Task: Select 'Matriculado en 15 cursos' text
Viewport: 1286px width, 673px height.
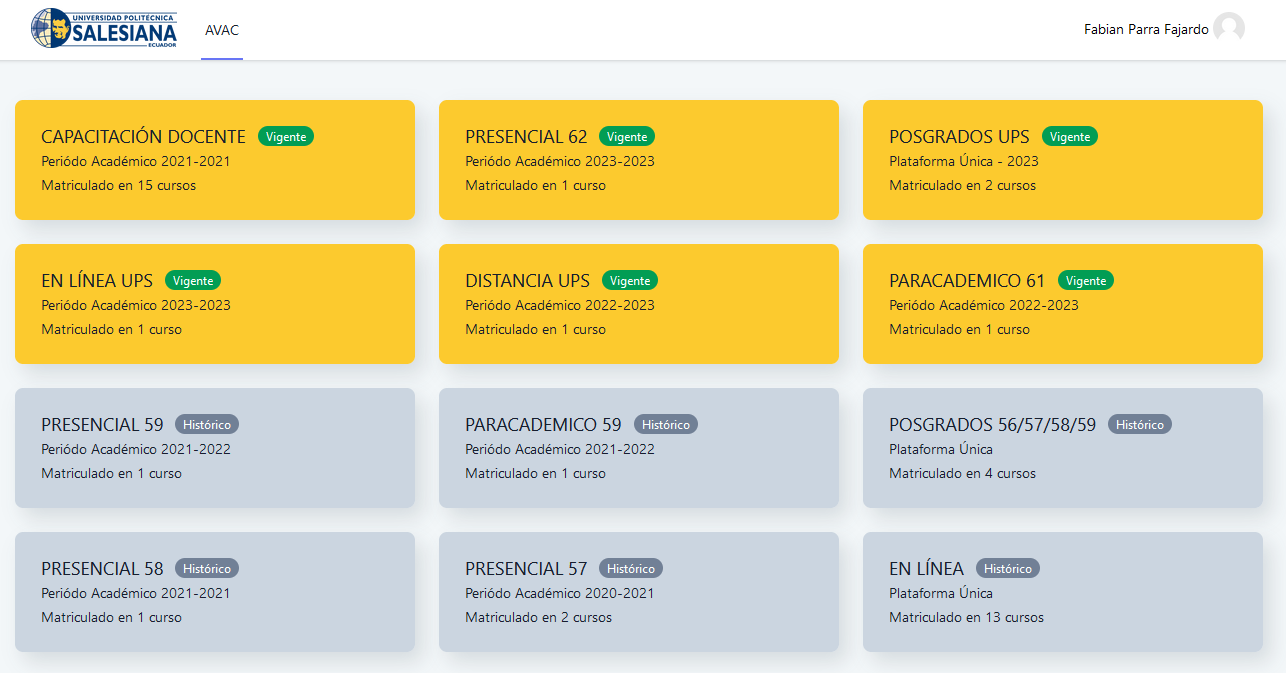Action: coord(118,185)
